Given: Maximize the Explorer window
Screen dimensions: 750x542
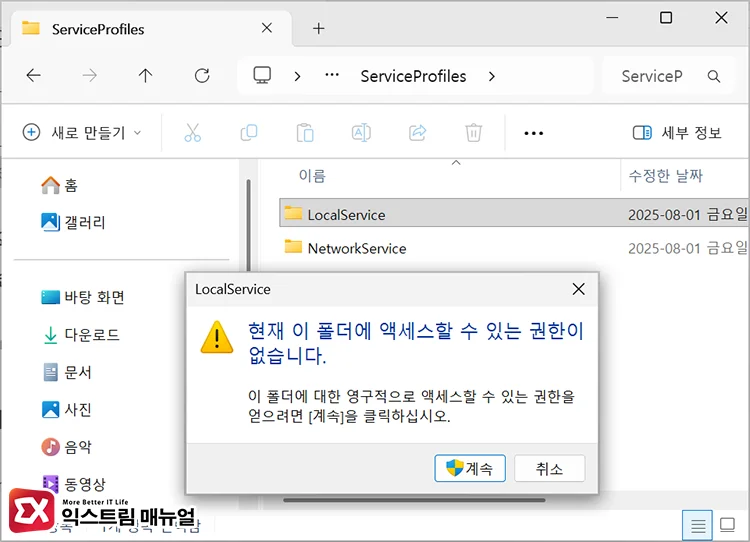Looking at the screenshot, I should point(666,18).
